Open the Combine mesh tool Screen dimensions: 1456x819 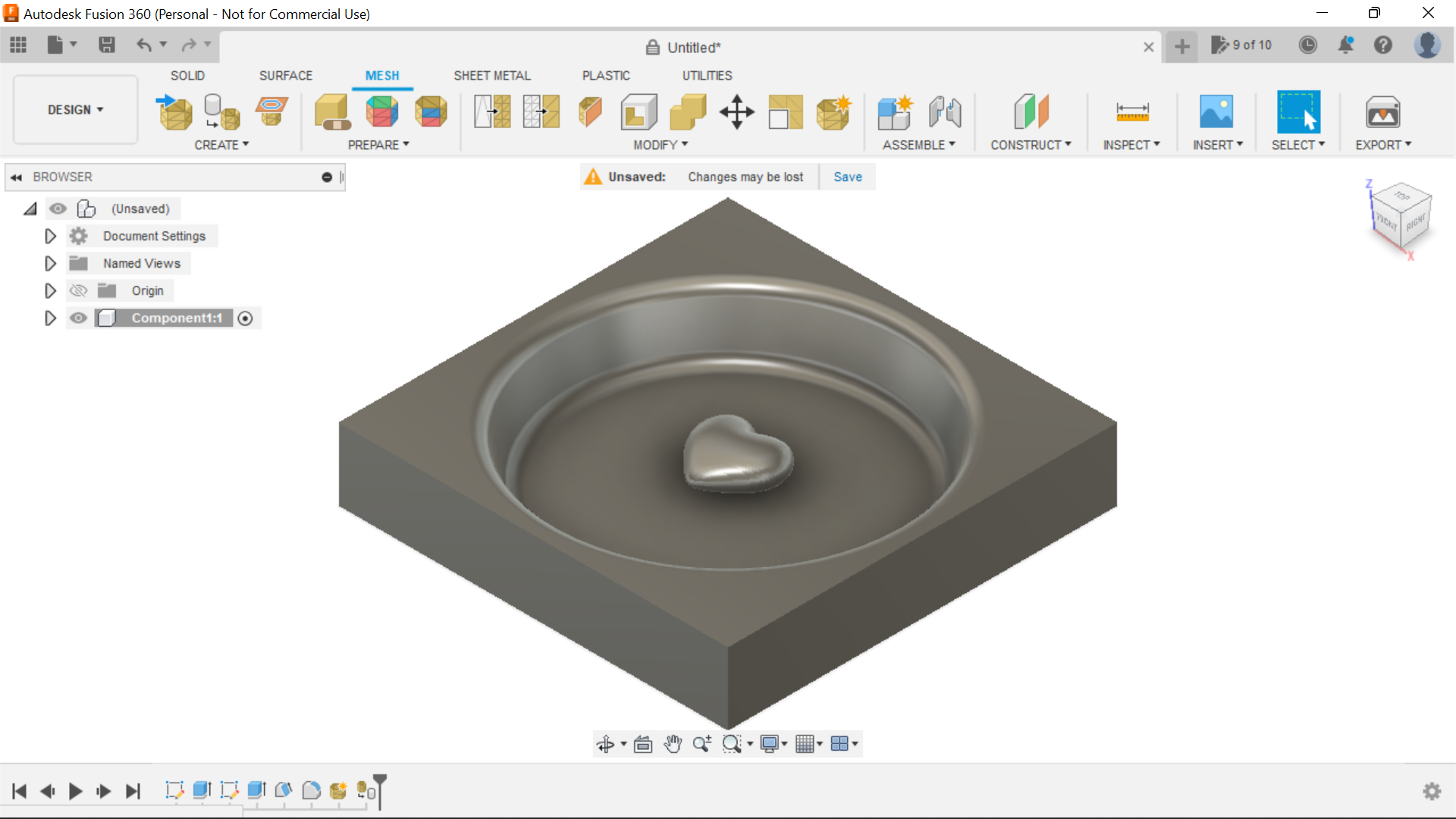click(x=689, y=111)
